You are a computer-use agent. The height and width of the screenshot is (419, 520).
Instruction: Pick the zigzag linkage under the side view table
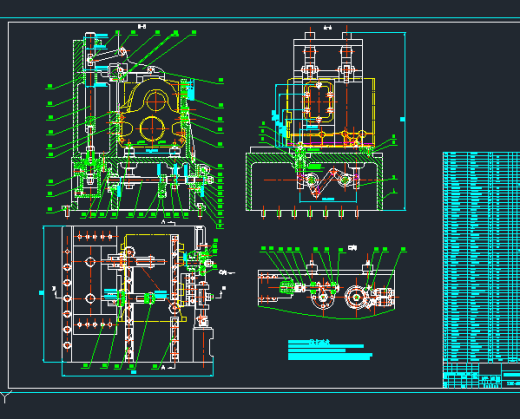coord(328,183)
